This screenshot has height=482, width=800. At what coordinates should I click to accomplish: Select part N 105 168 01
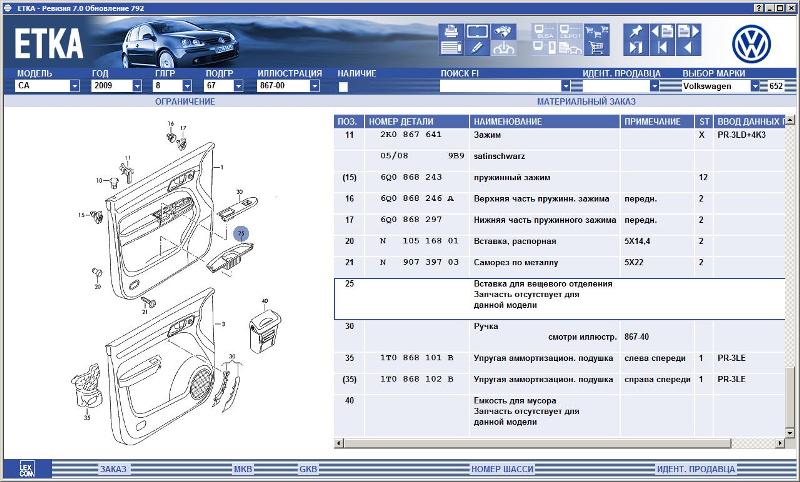(x=419, y=241)
